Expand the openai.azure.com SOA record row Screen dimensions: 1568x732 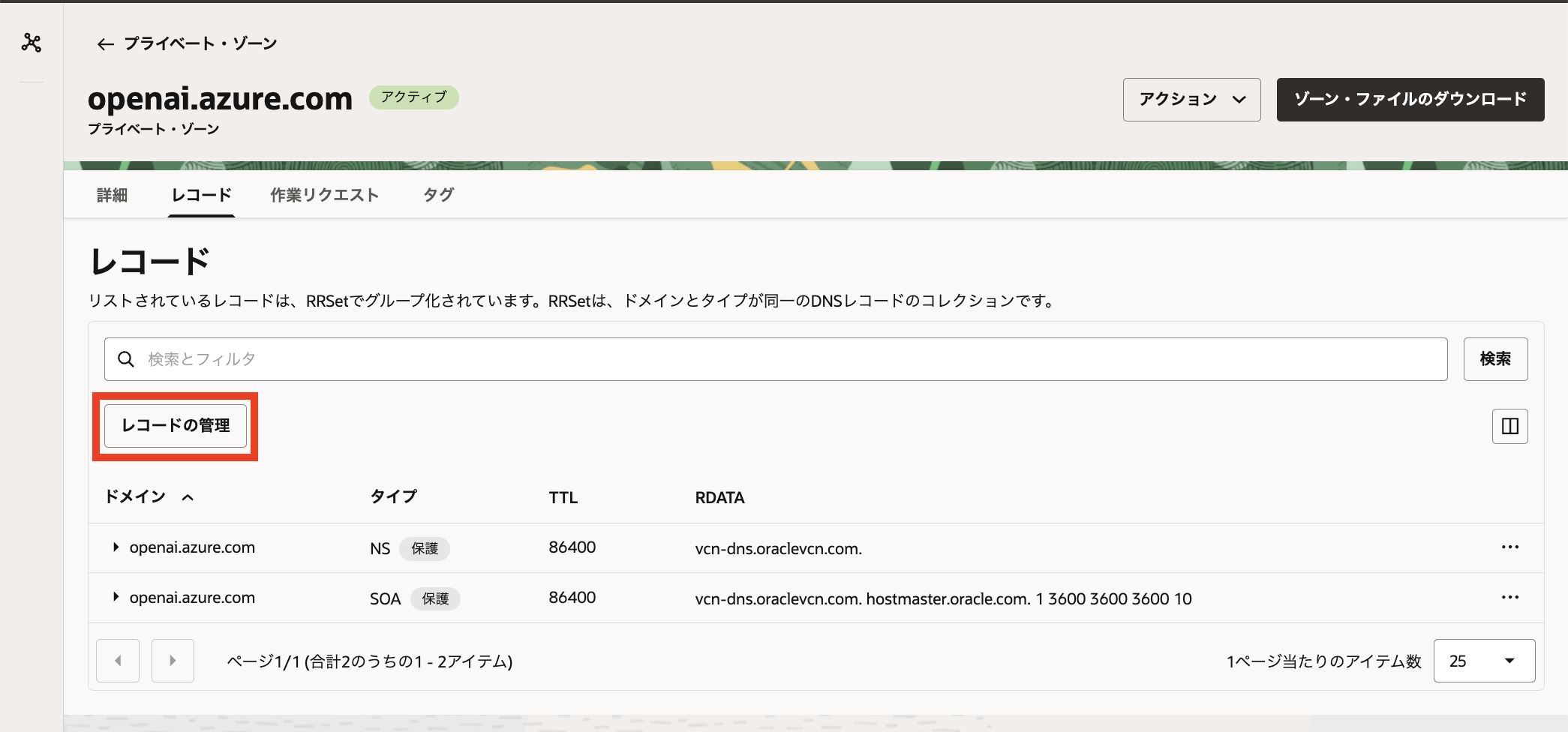116,597
